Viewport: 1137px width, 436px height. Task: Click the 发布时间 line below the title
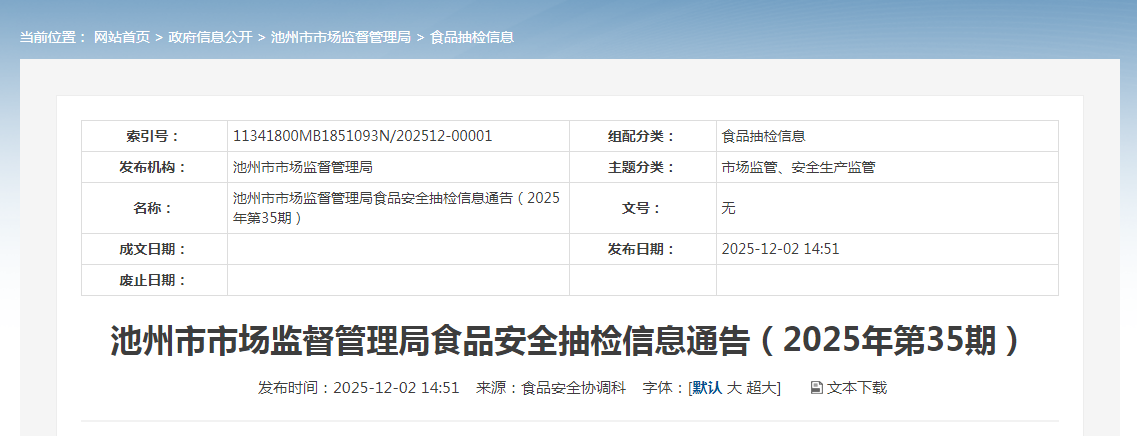(x=358, y=388)
